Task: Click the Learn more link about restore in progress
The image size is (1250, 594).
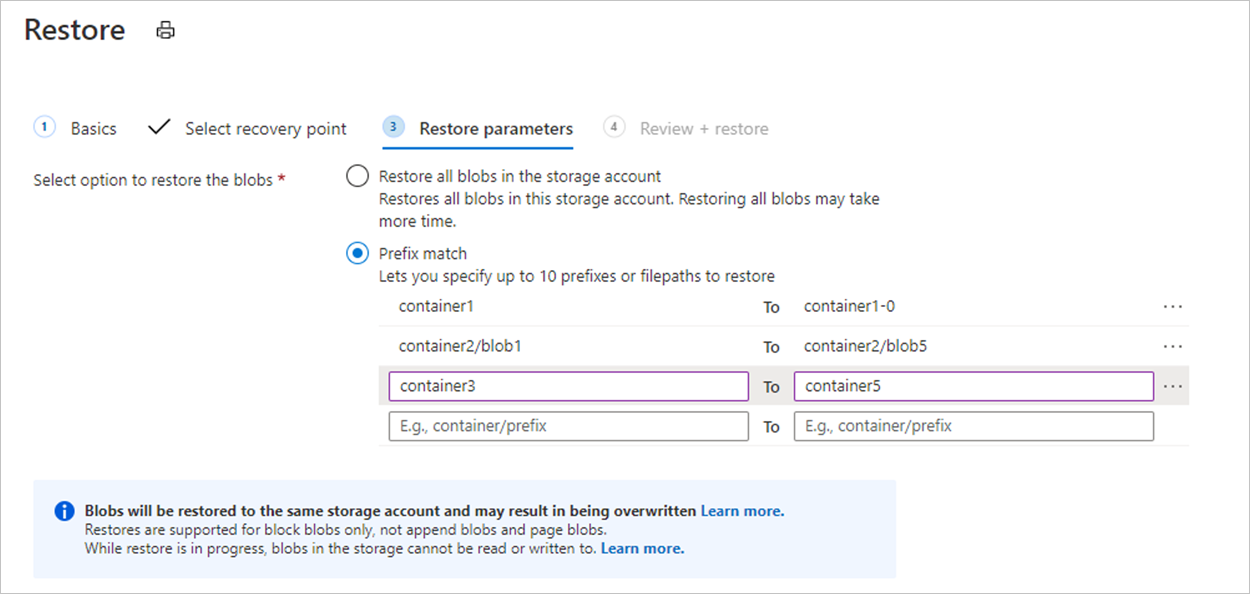Action: (642, 548)
